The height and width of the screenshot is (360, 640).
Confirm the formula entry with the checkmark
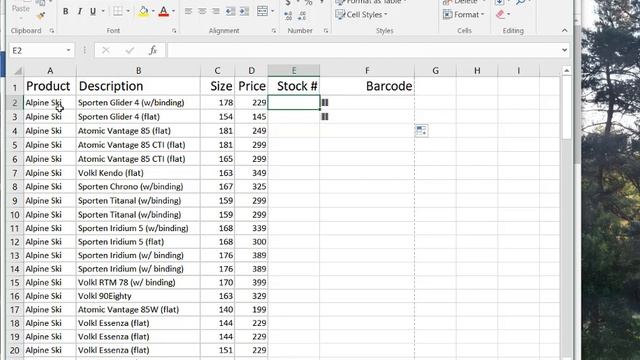(x=130, y=50)
